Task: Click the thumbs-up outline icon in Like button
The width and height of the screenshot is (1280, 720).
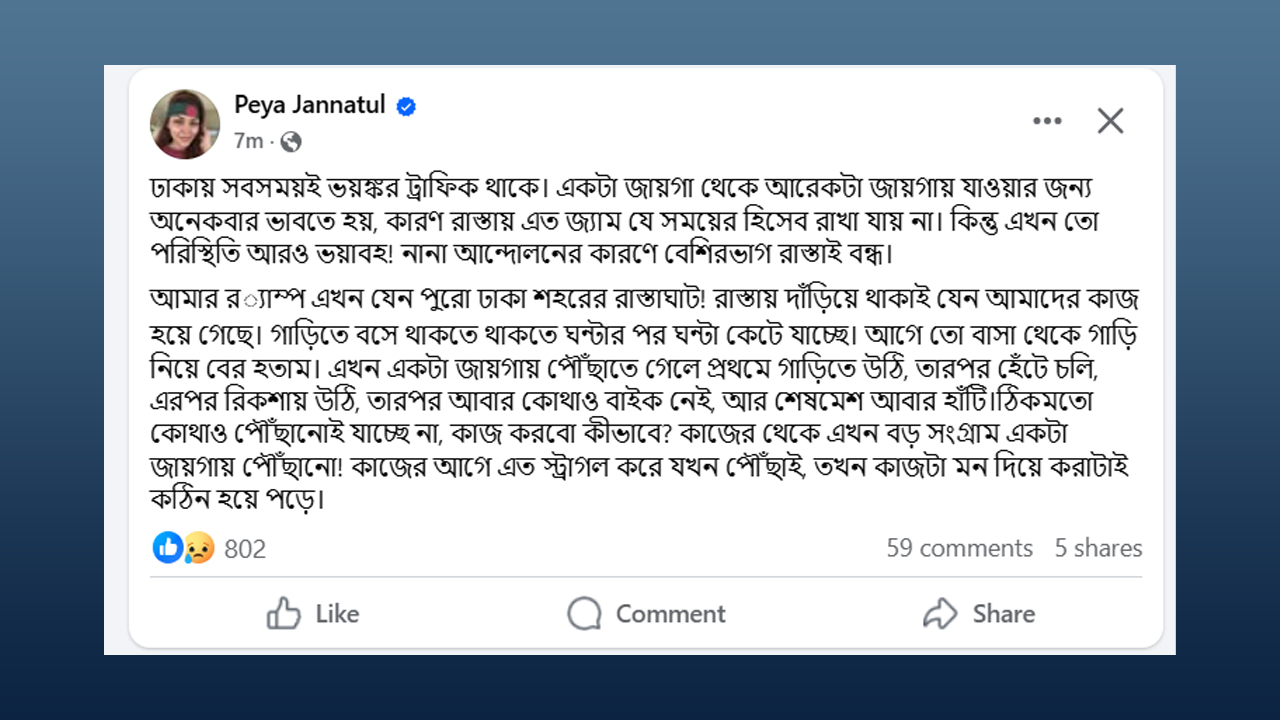Action: 284,613
